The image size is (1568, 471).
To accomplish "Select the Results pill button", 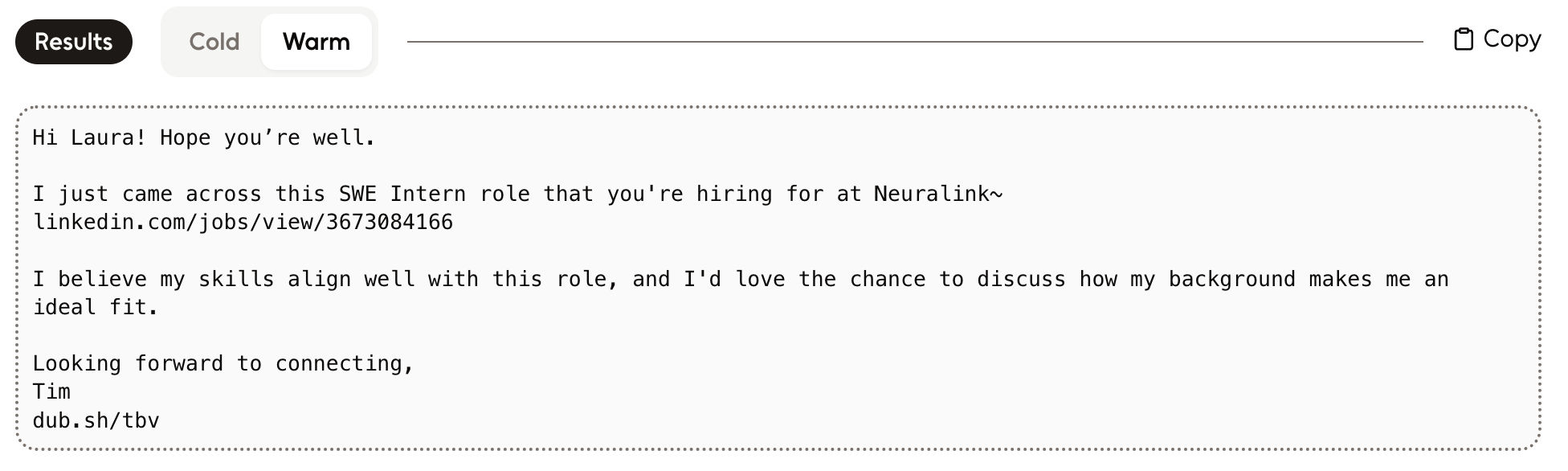I will [x=74, y=42].
